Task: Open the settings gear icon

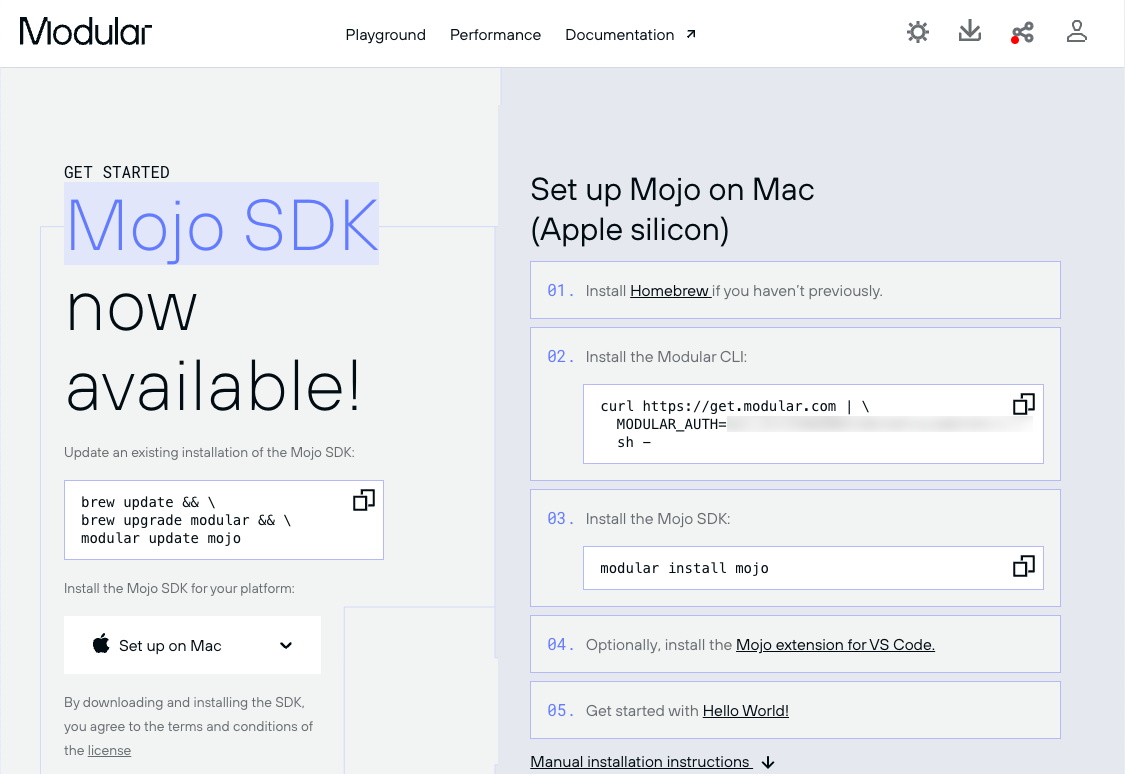Action: pyautogui.click(x=917, y=32)
